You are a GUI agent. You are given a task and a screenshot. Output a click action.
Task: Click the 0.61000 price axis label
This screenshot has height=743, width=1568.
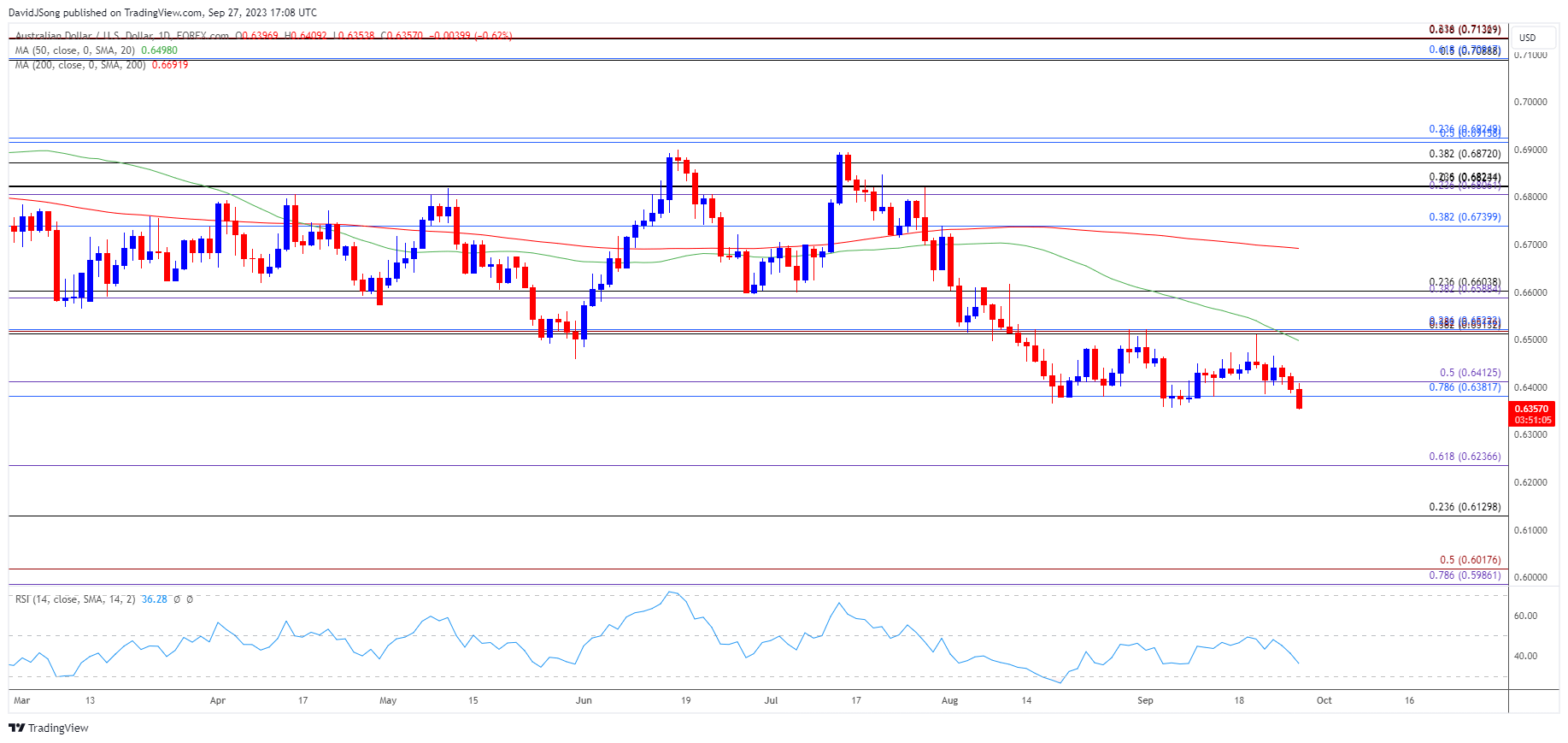click(x=1530, y=530)
